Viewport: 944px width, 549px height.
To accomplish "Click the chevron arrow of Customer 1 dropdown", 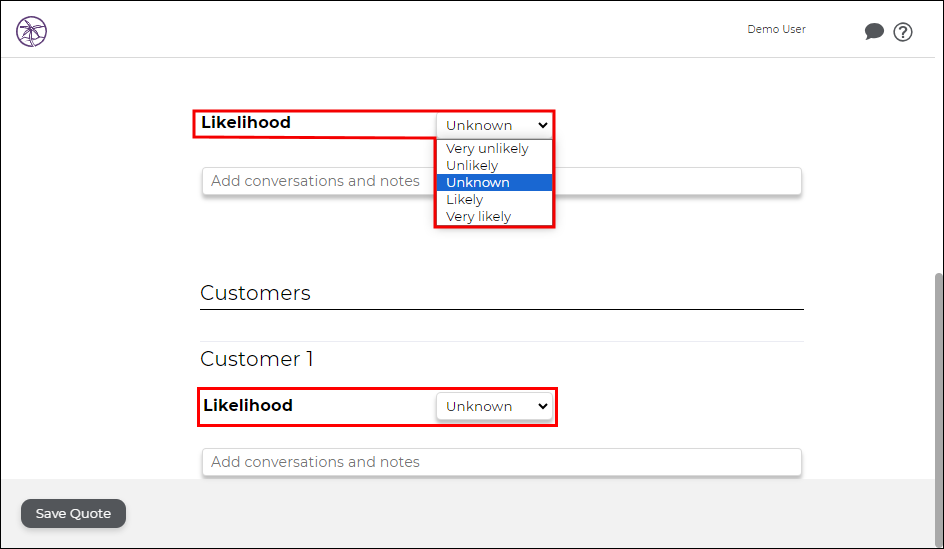I will 542,406.
